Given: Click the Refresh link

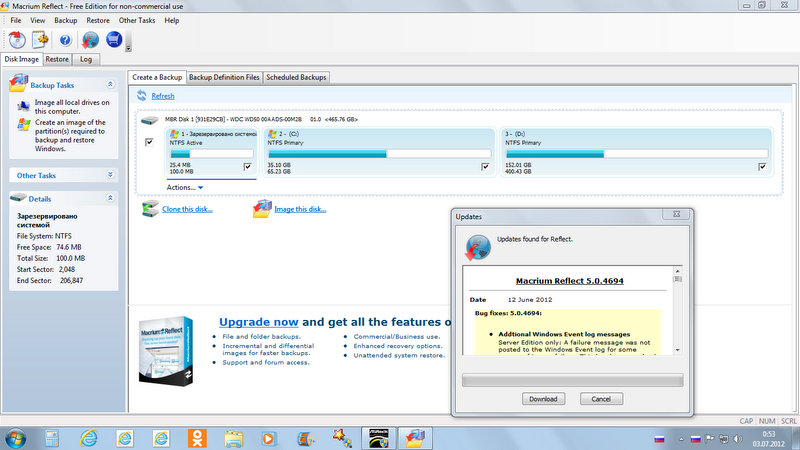Looking at the screenshot, I should [x=163, y=96].
